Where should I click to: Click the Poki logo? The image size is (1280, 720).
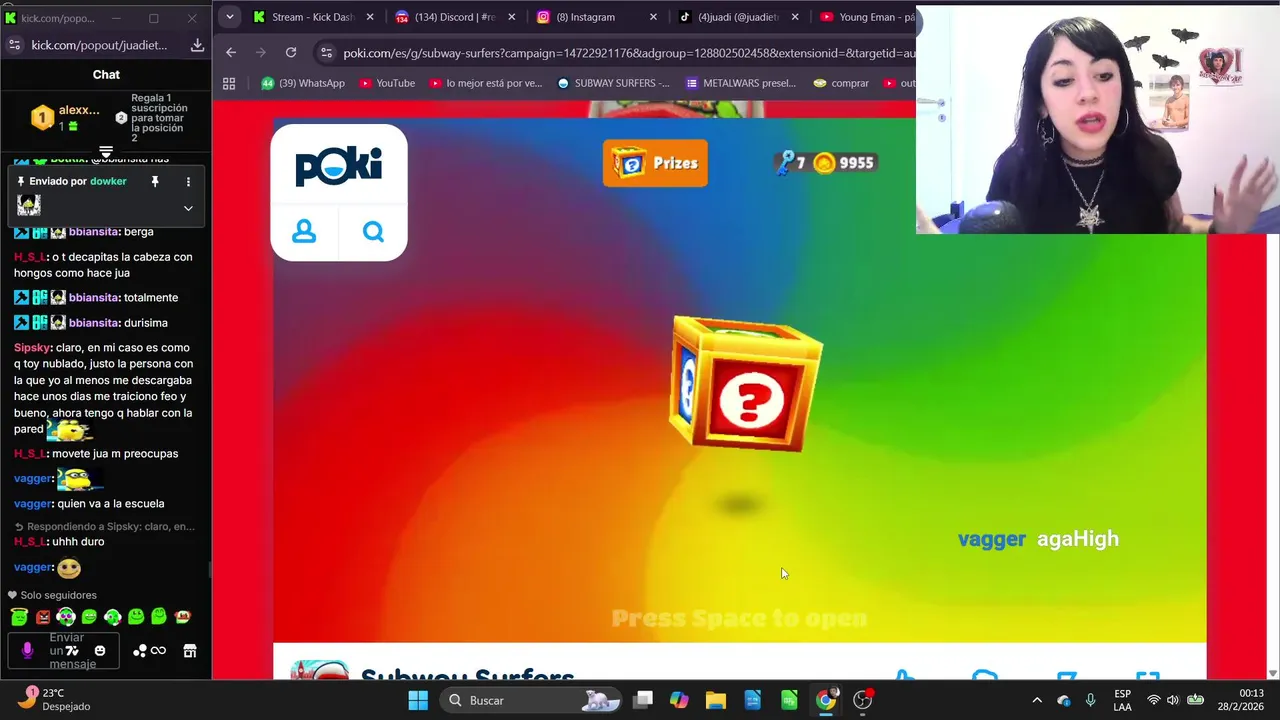coord(338,166)
